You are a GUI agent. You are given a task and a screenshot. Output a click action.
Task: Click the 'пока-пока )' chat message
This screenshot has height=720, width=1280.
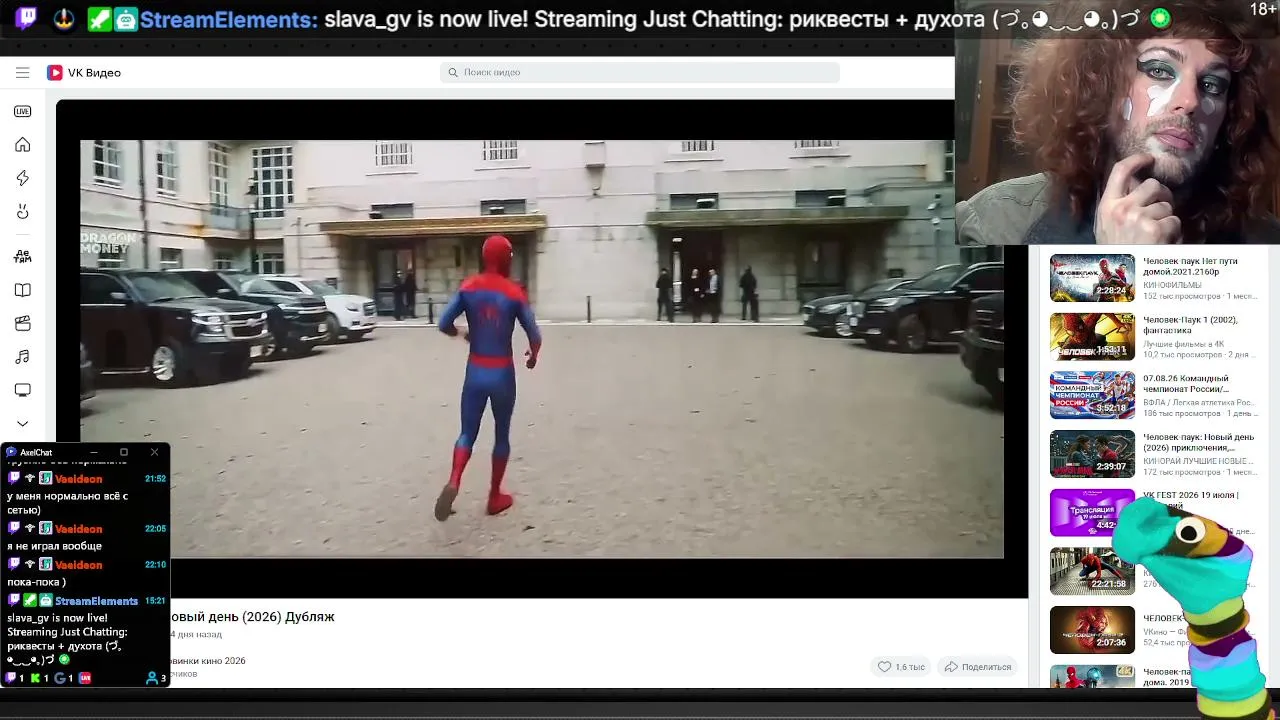[x=36, y=582]
